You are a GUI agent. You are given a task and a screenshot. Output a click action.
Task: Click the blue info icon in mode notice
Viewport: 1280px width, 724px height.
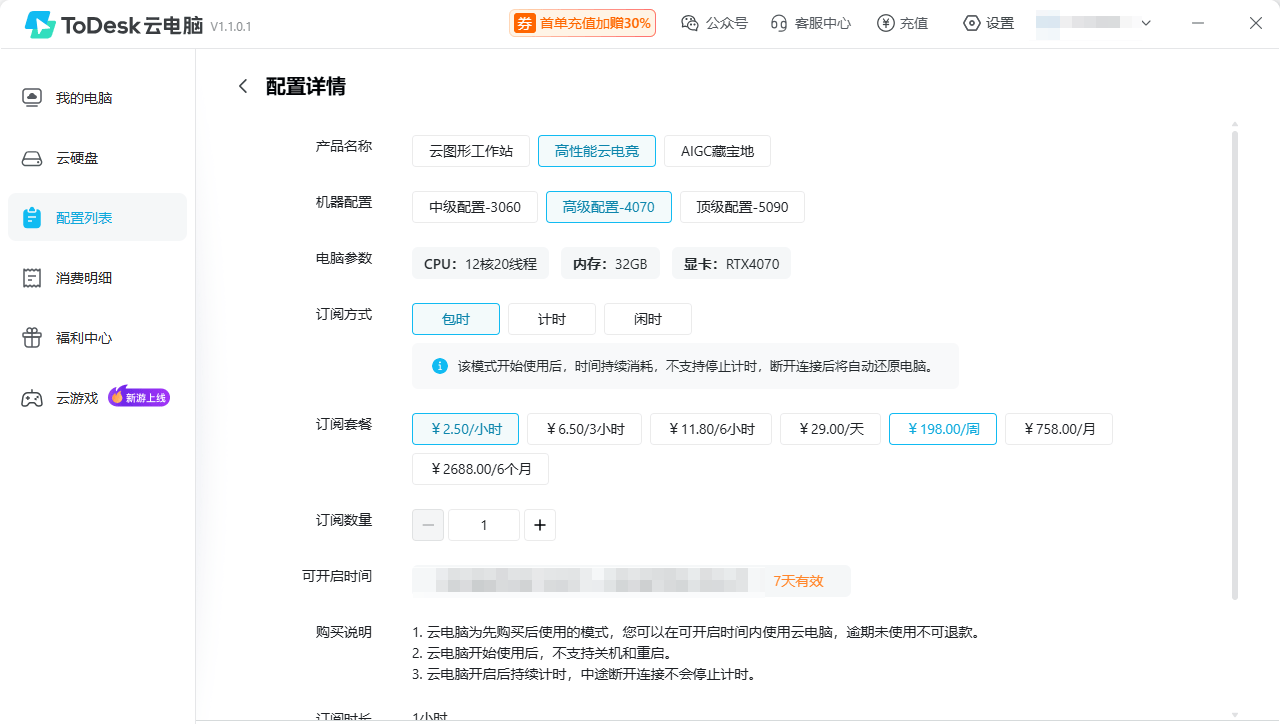pyautogui.click(x=440, y=366)
